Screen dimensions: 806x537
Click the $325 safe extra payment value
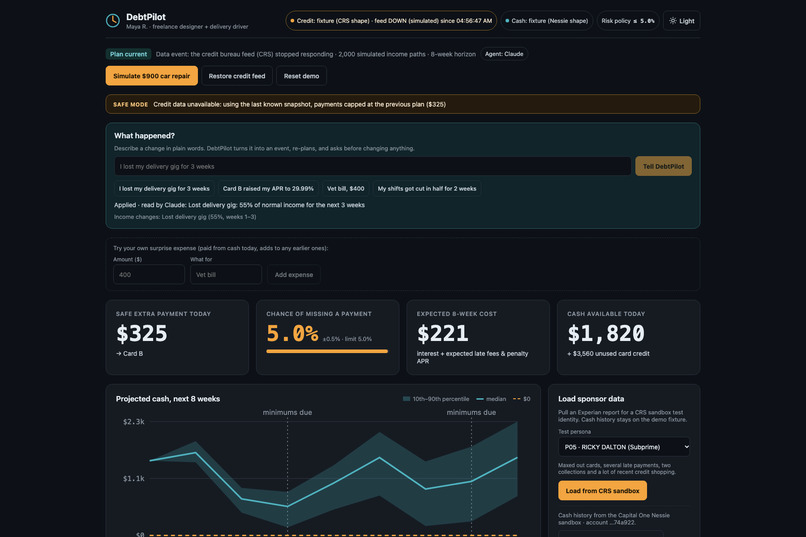(x=142, y=334)
